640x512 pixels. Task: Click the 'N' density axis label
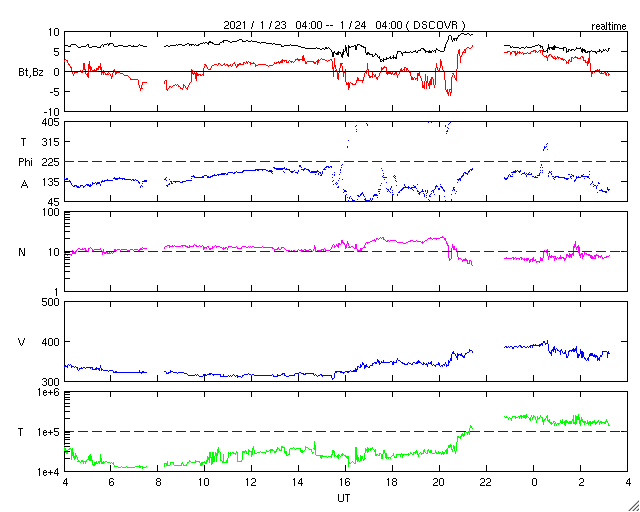[22, 252]
